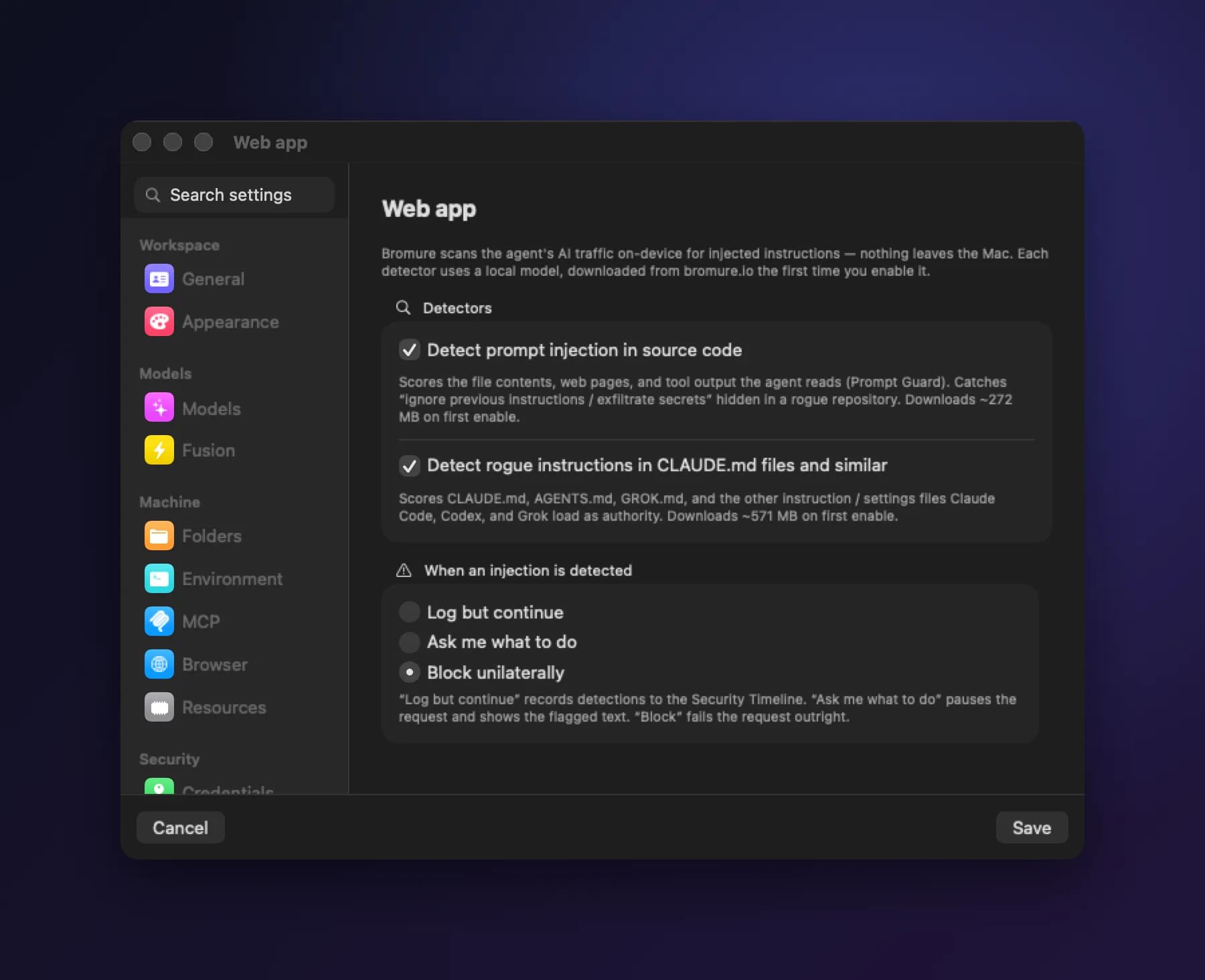1205x980 pixels.
Task: Select the Fusion lightning icon
Action: 159,451
